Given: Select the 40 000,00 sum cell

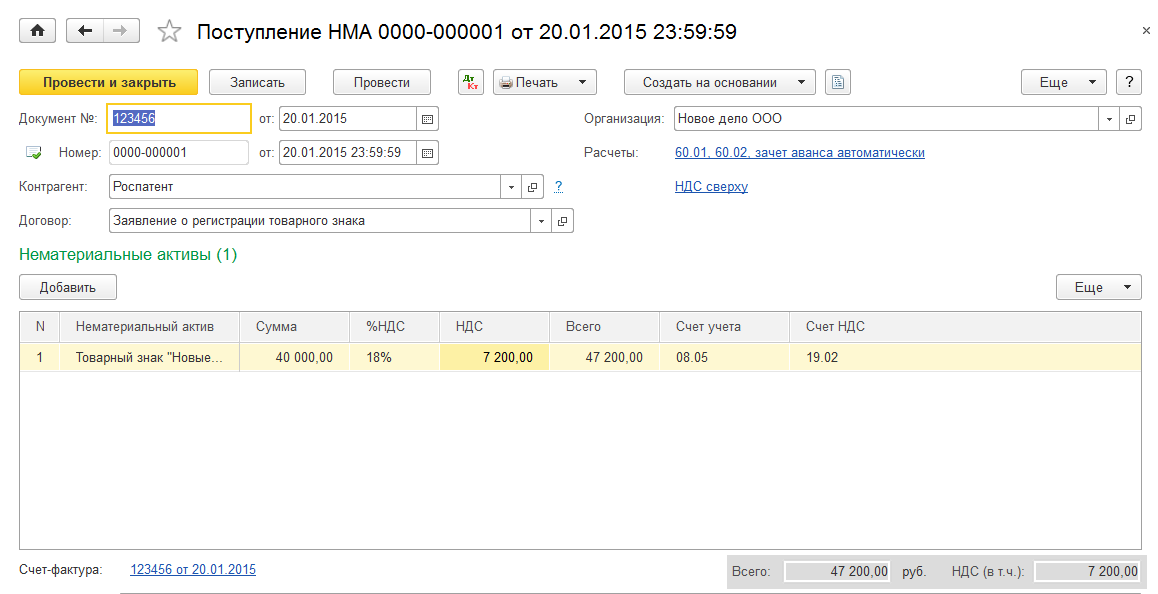Looking at the screenshot, I should coord(295,358).
